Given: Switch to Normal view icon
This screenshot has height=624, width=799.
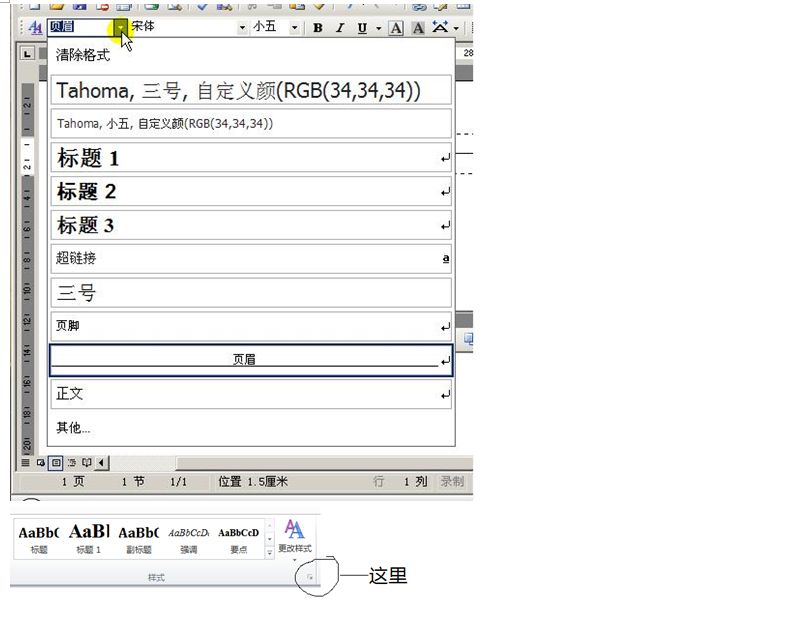Looking at the screenshot, I should coord(25,463).
